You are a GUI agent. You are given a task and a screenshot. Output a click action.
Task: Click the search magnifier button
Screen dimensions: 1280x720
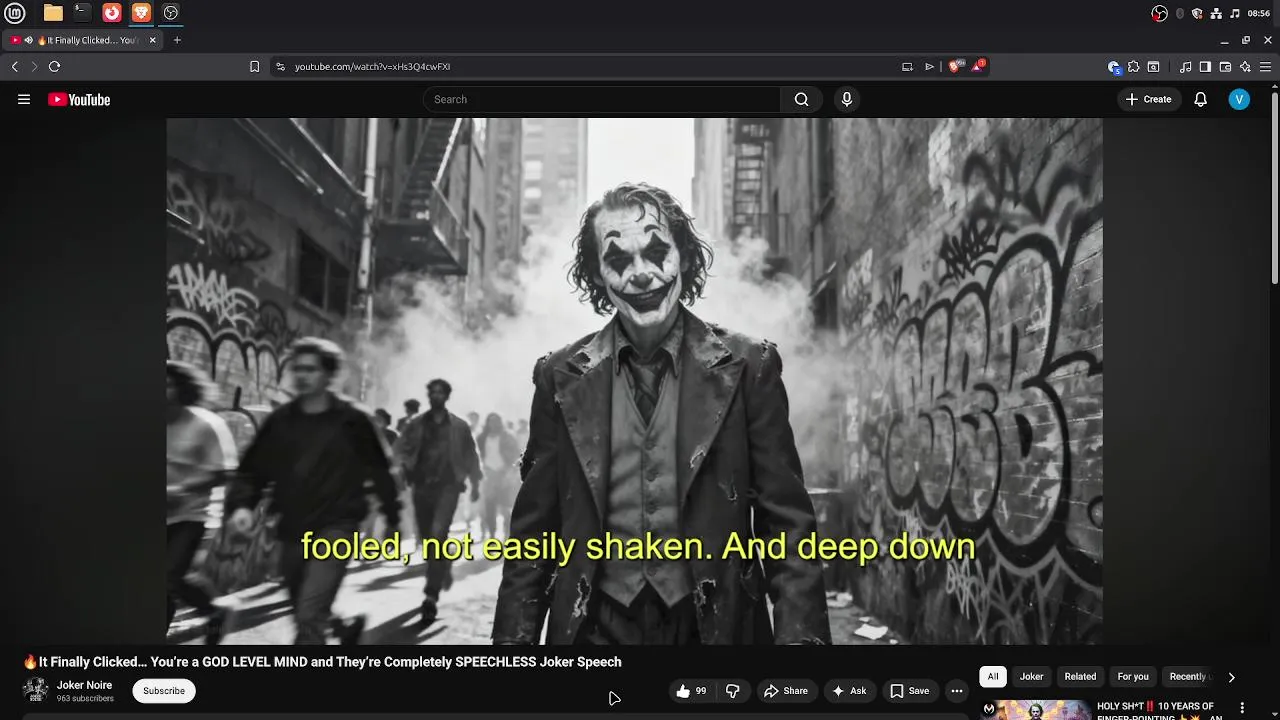click(801, 99)
